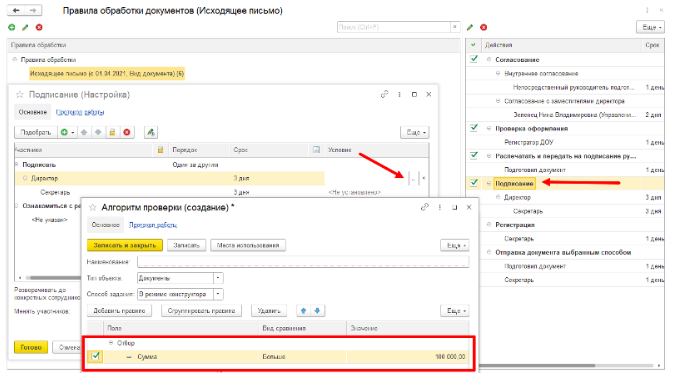Toggle checkbox for Проверка оформления action
Screen dimensions: 673x376
[x=474, y=127]
